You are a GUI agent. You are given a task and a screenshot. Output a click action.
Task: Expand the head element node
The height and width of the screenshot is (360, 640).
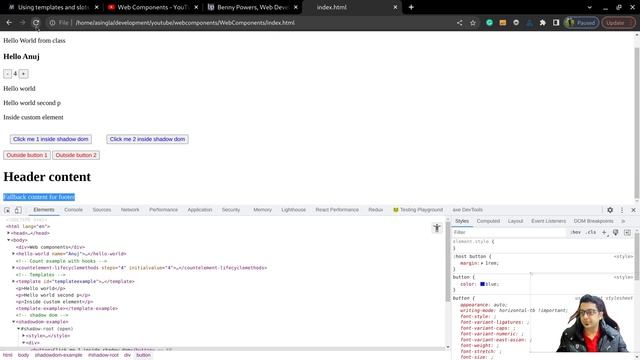9,233
